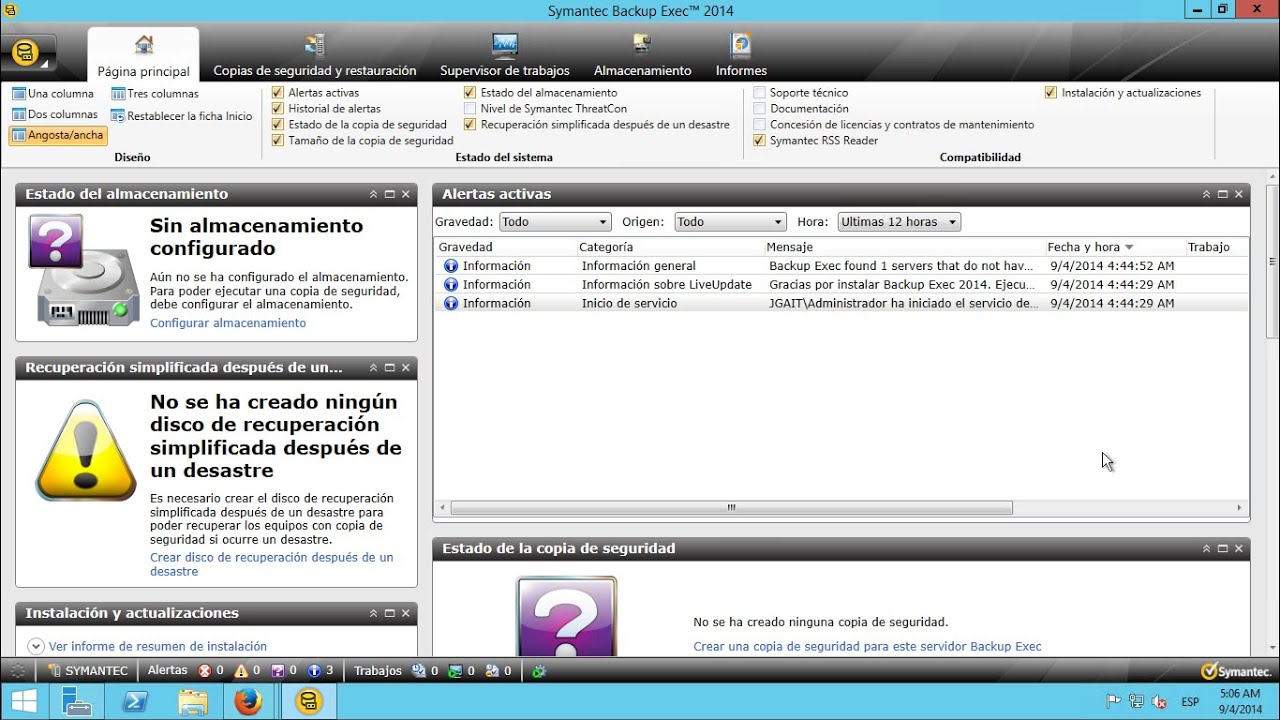Click the second Trabajos status icon
1280x720 pixels.
[455, 671]
